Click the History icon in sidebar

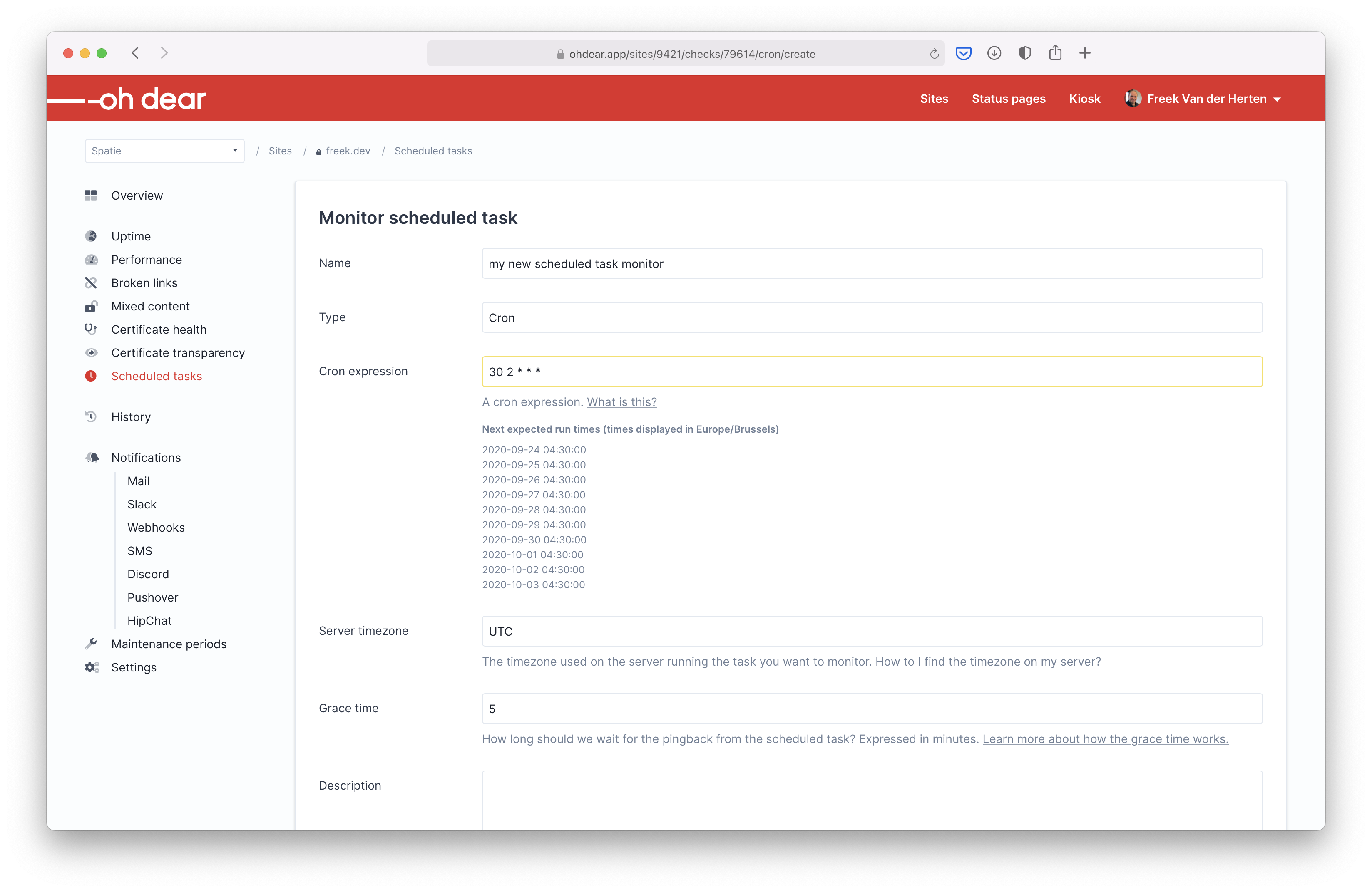[90, 416]
